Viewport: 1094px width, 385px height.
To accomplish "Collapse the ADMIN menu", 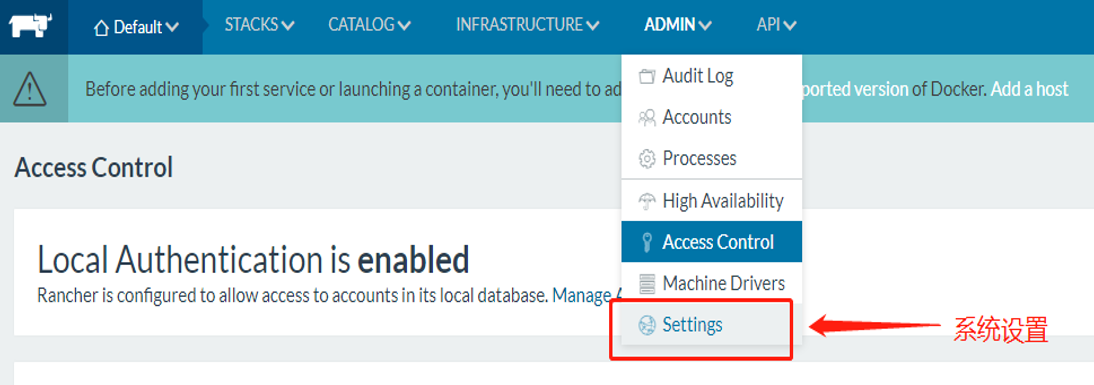I will point(677,25).
